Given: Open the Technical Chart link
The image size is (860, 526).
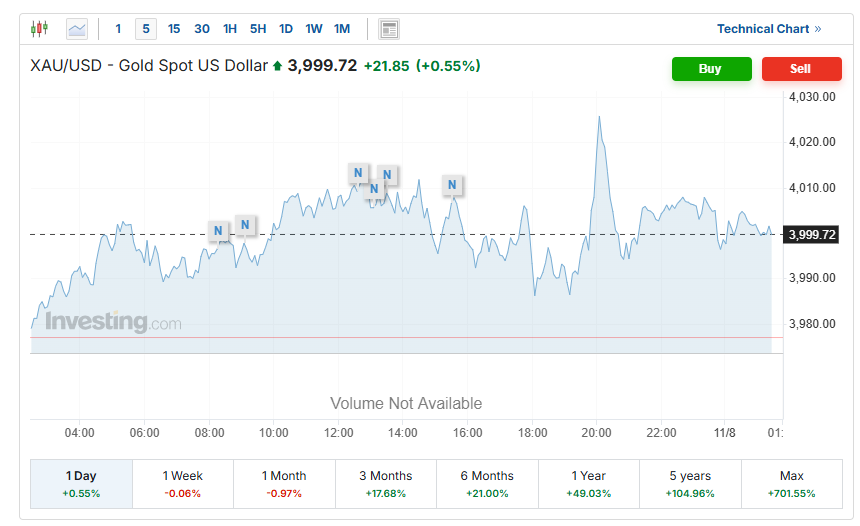Looking at the screenshot, I should pos(768,29).
